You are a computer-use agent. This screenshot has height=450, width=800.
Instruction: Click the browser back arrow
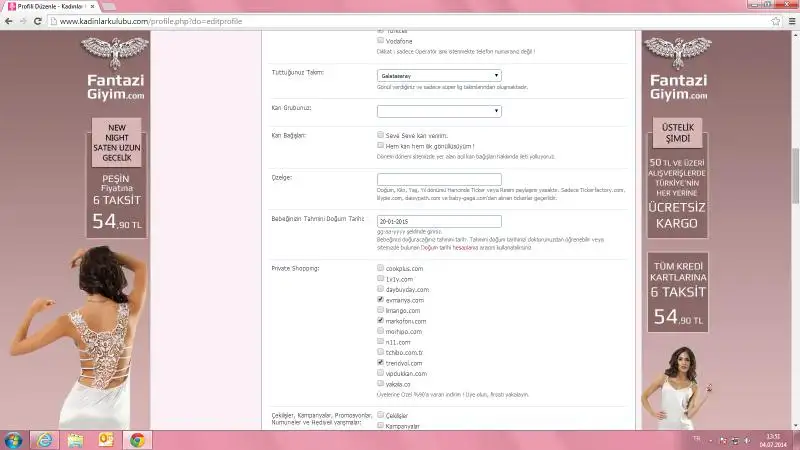click(x=9, y=21)
